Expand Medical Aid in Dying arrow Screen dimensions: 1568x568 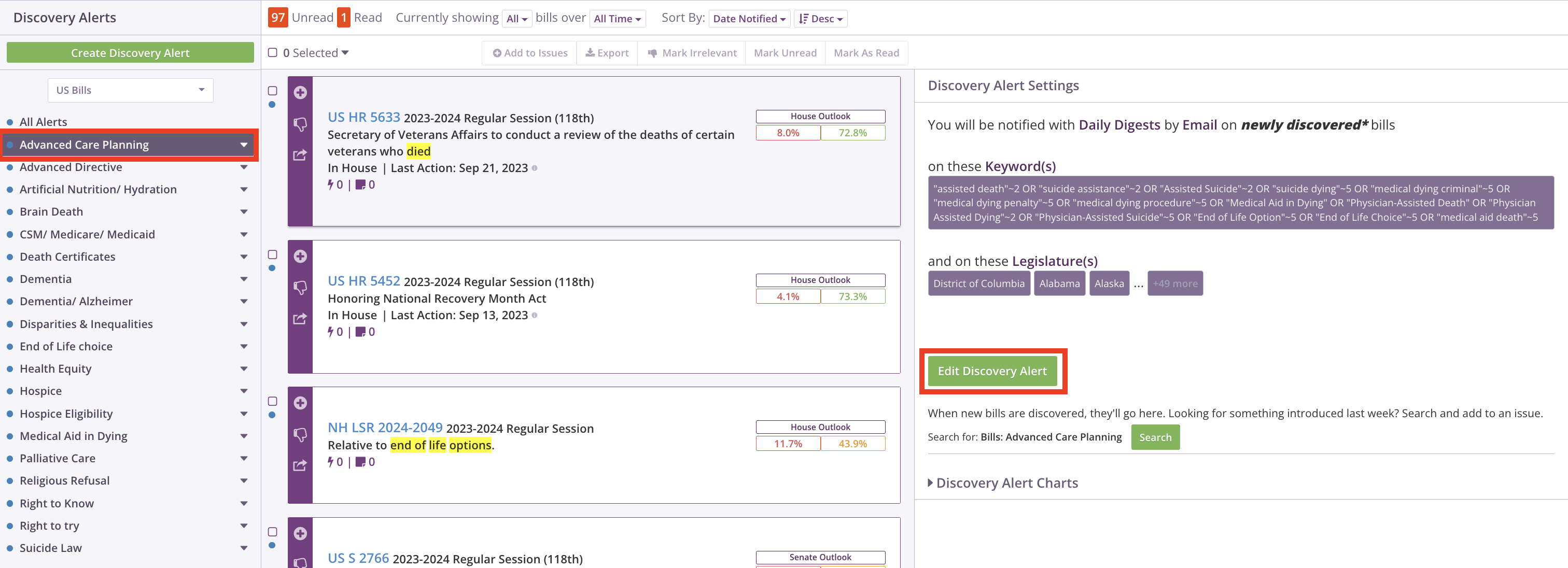coord(244,436)
